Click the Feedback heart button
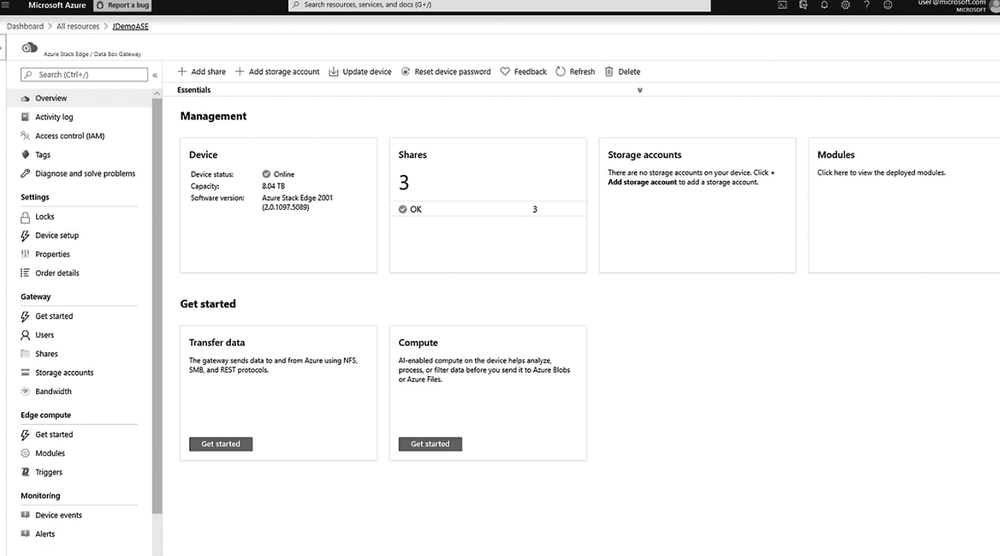This screenshot has width=1000, height=556. coord(523,71)
